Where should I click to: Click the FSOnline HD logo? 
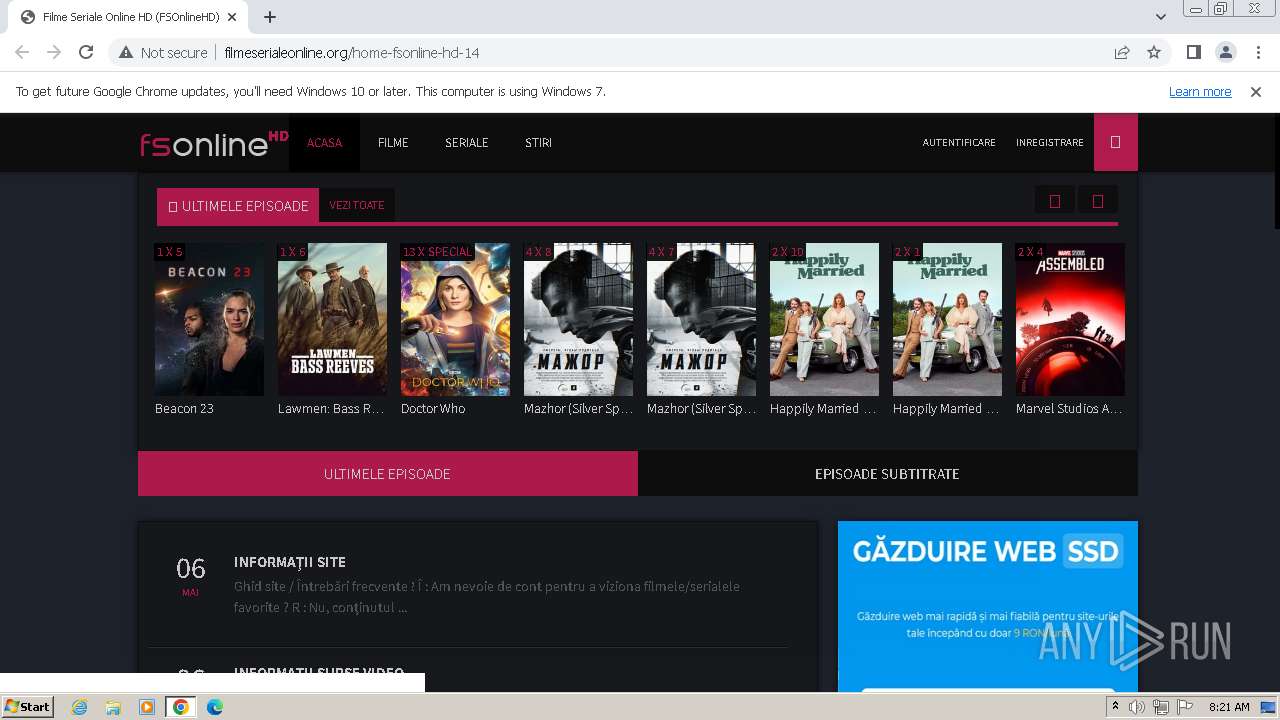click(x=214, y=143)
